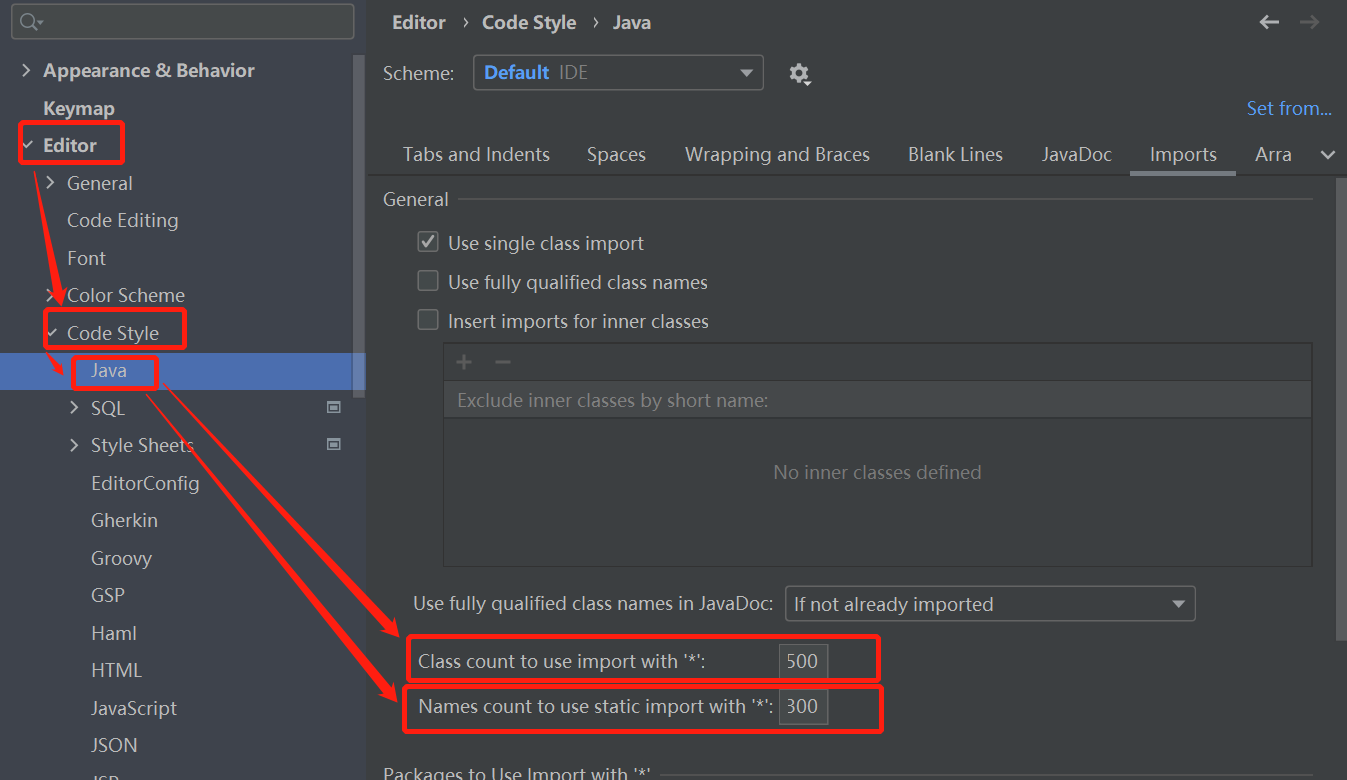Open the scheme gear settings icon
Viewport: 1347px width, 780px height.
click(799, 74)
